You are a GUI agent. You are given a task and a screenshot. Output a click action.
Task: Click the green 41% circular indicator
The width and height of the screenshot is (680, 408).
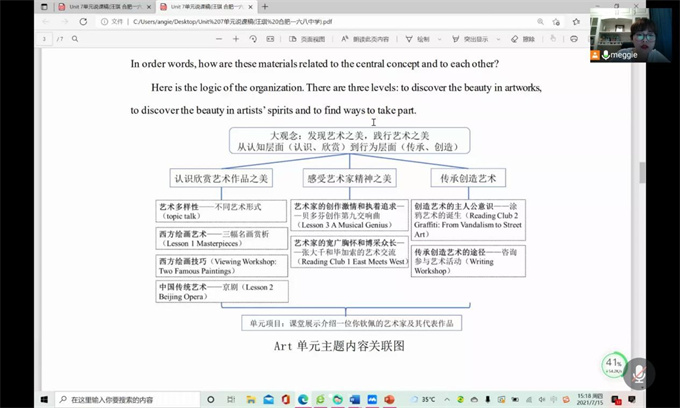pos(613,364)
